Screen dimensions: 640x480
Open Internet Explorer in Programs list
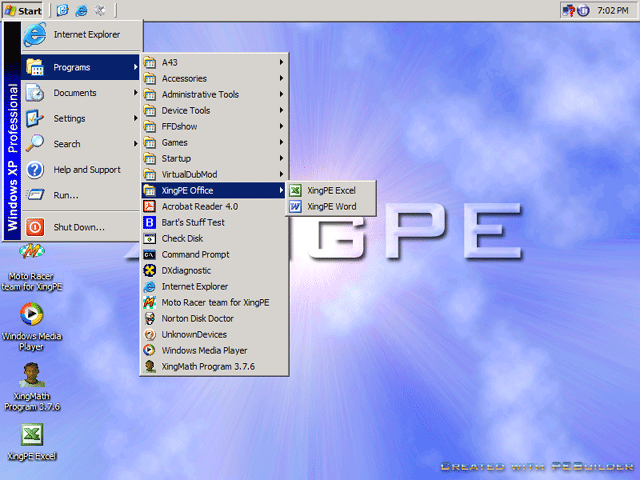tap(213, 287)
